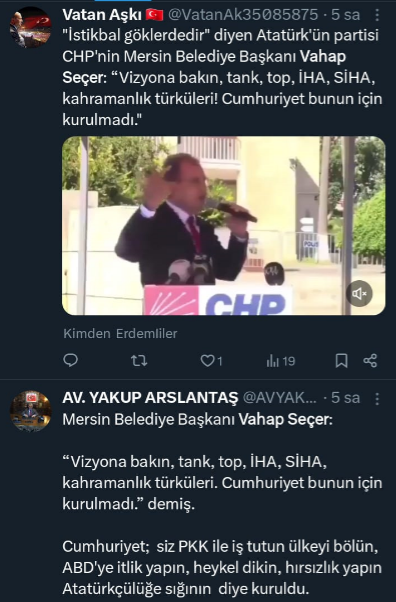Retweet Vatan Aşkı's post

pyautogui.click(x=139, y=361)
